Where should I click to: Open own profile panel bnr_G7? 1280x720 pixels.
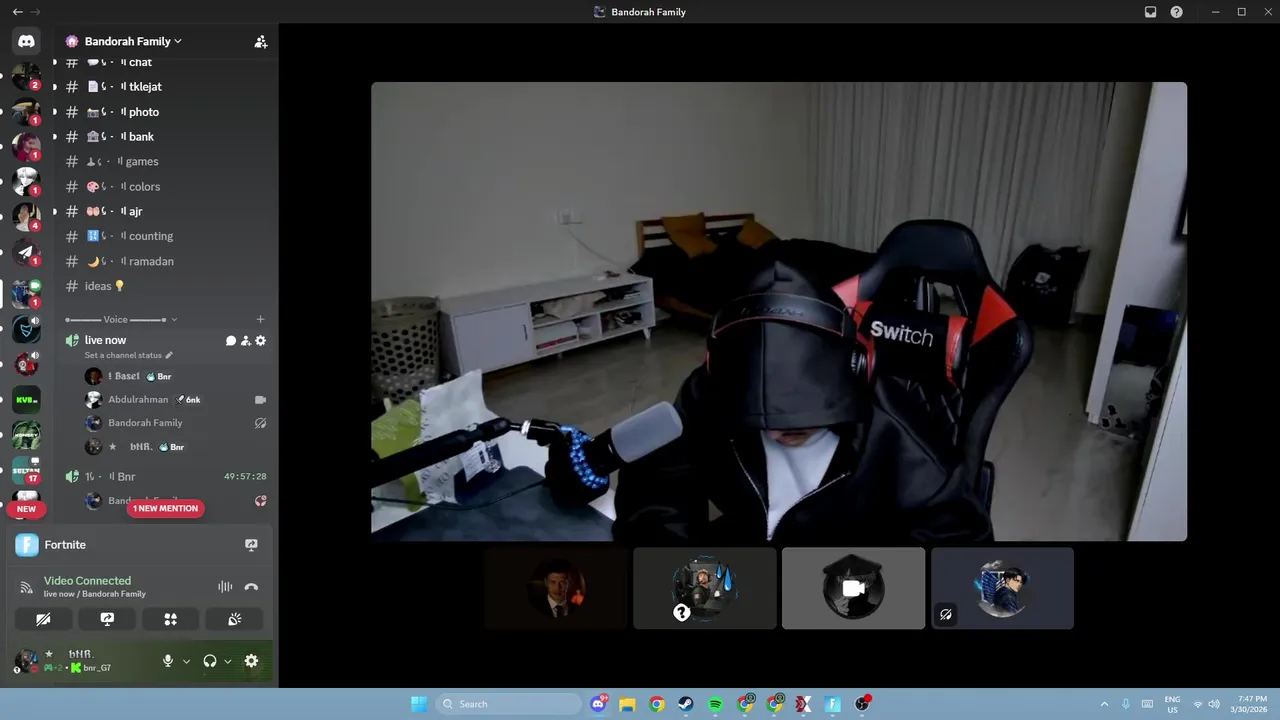click(82, 661)
